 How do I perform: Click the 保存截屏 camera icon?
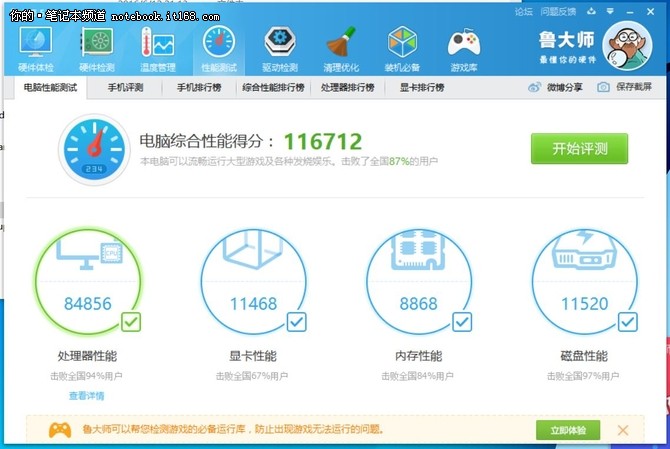(x=604, y=87)
